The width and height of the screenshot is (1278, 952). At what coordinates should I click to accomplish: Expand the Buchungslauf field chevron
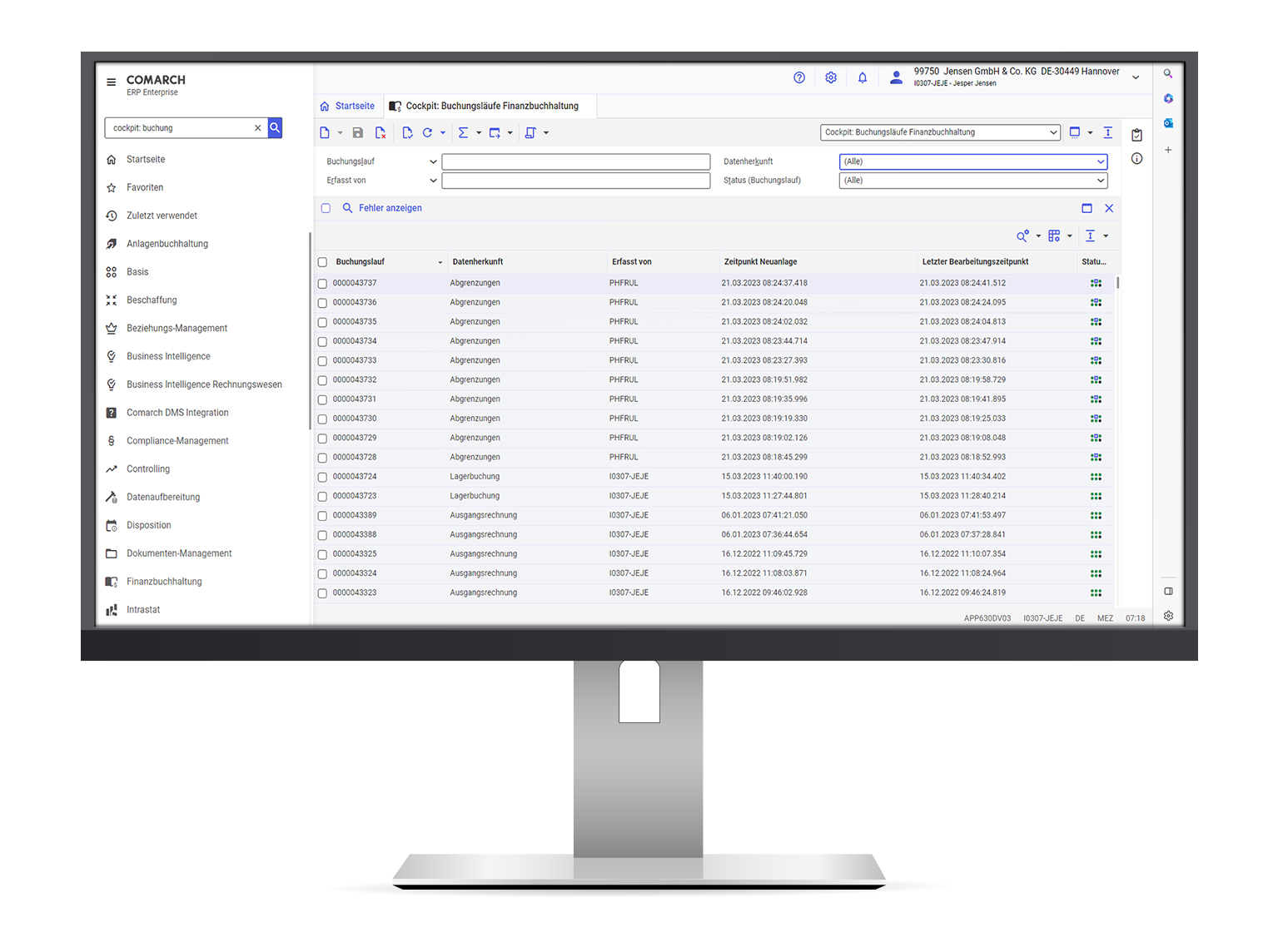[x=433, y=161]
